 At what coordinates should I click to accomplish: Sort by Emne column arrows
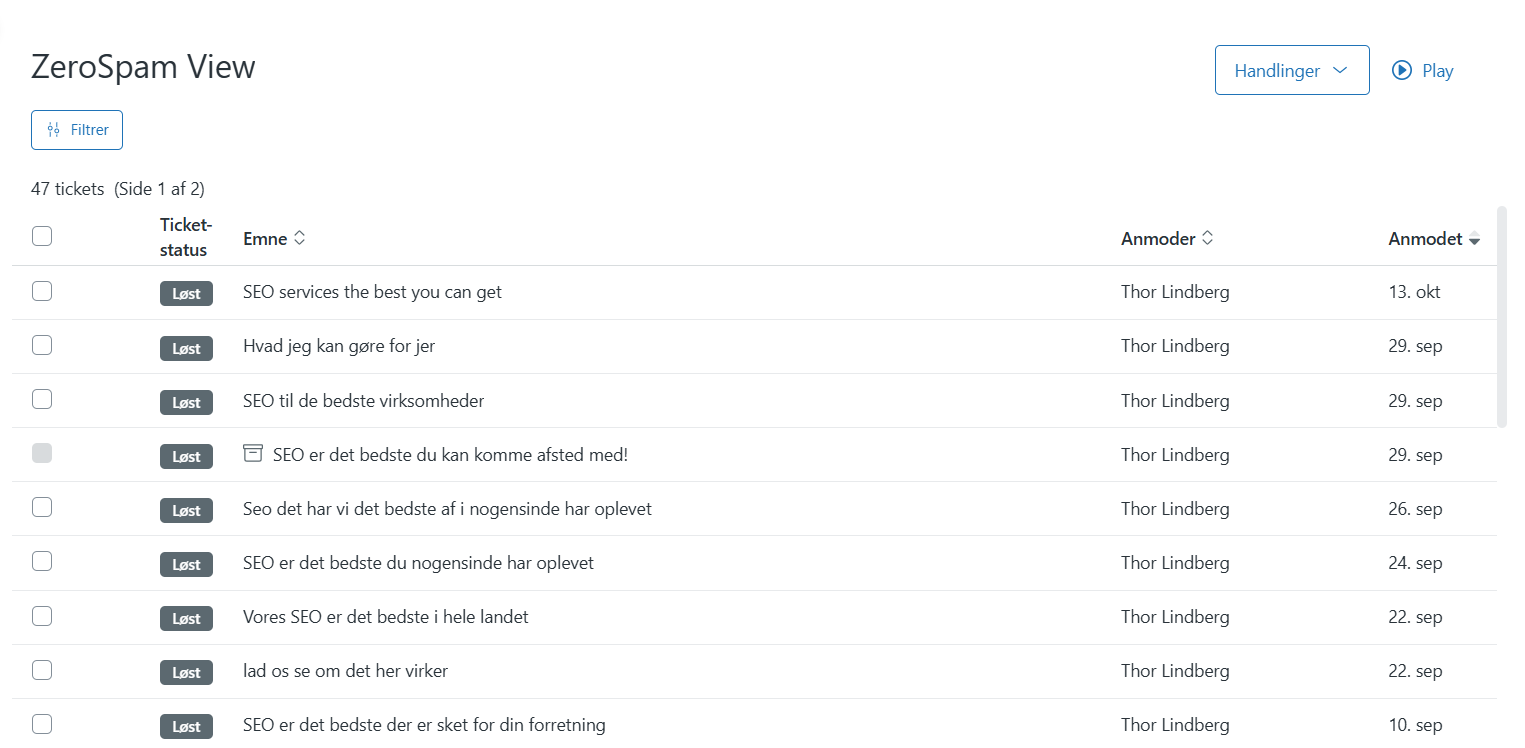tap(299, 239)
